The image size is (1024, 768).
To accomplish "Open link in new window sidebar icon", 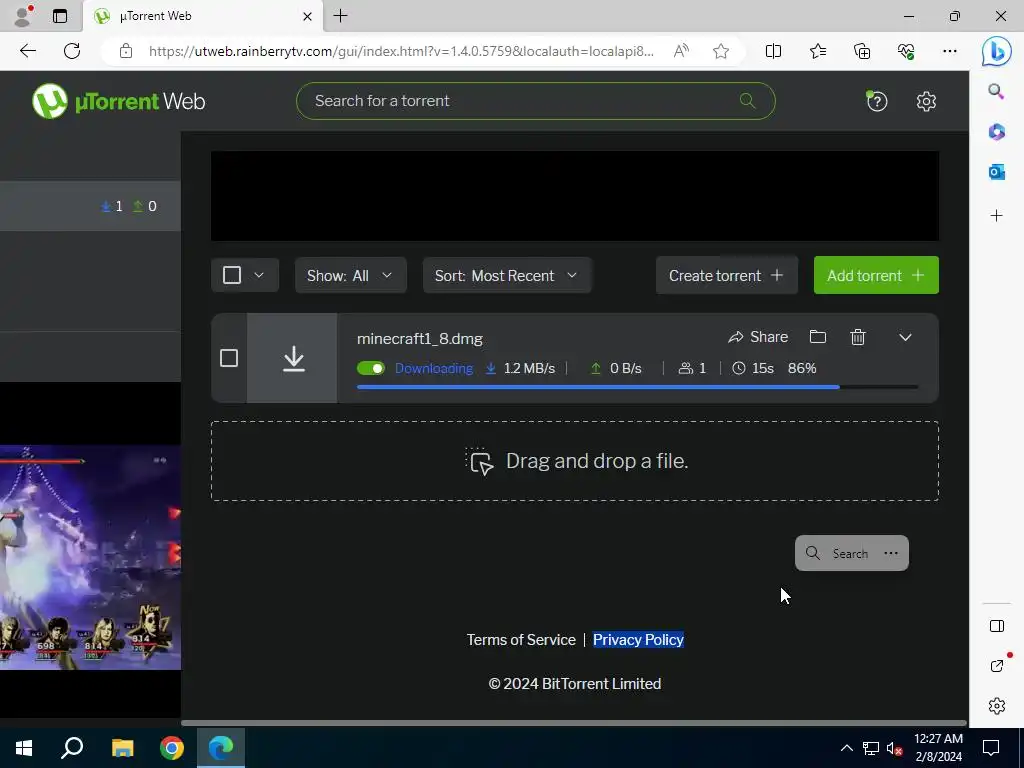I will (997, 665).
